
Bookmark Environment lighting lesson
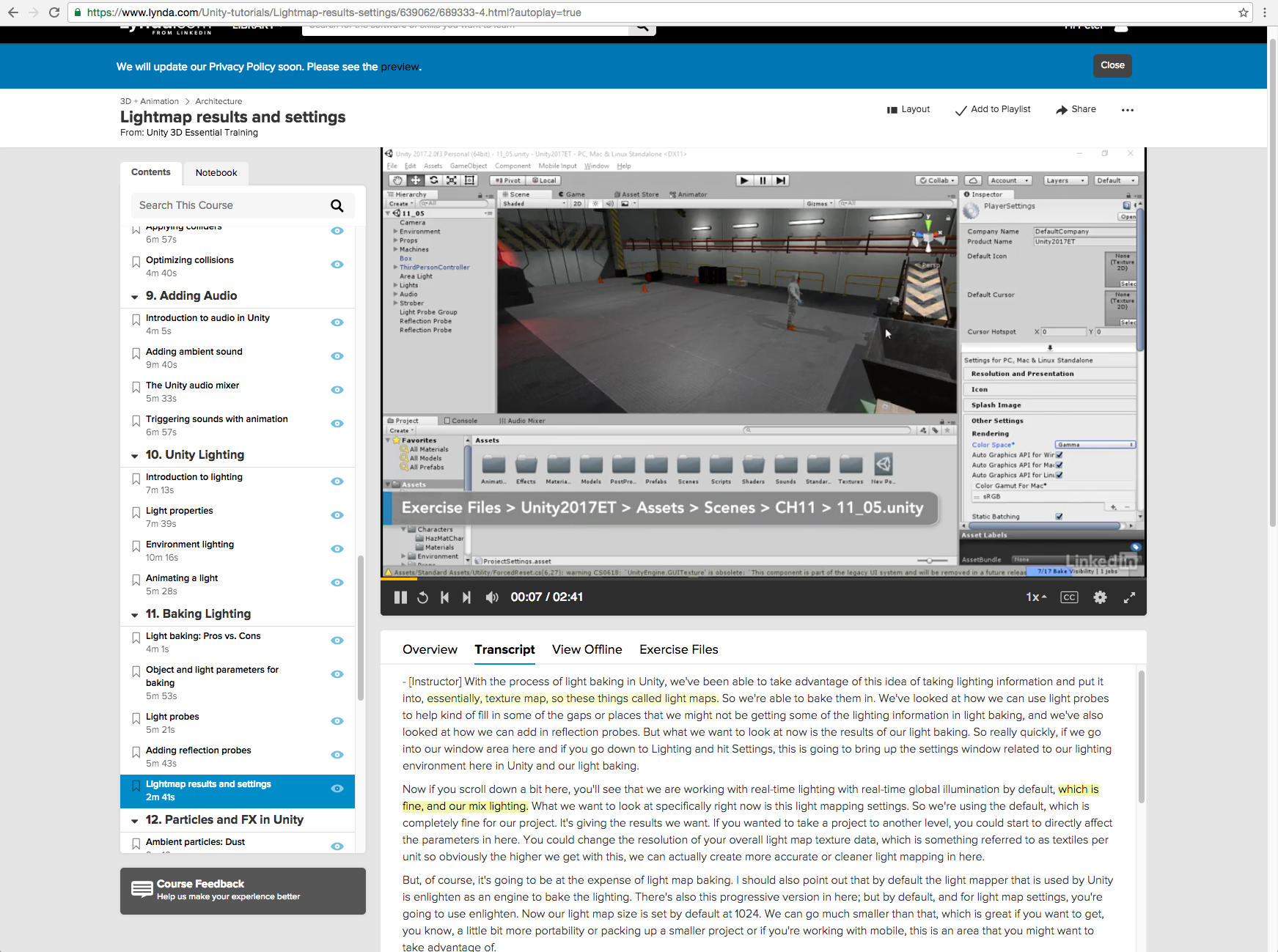136,546
